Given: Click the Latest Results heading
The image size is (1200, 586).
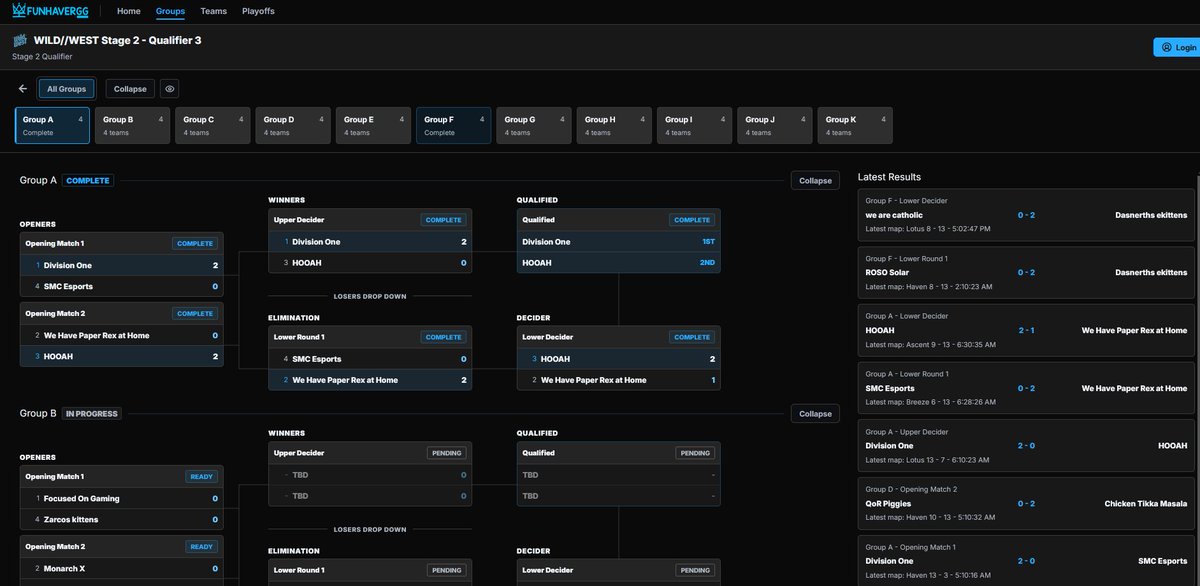Looking at the screenshot, I should [x=889, y=177].
